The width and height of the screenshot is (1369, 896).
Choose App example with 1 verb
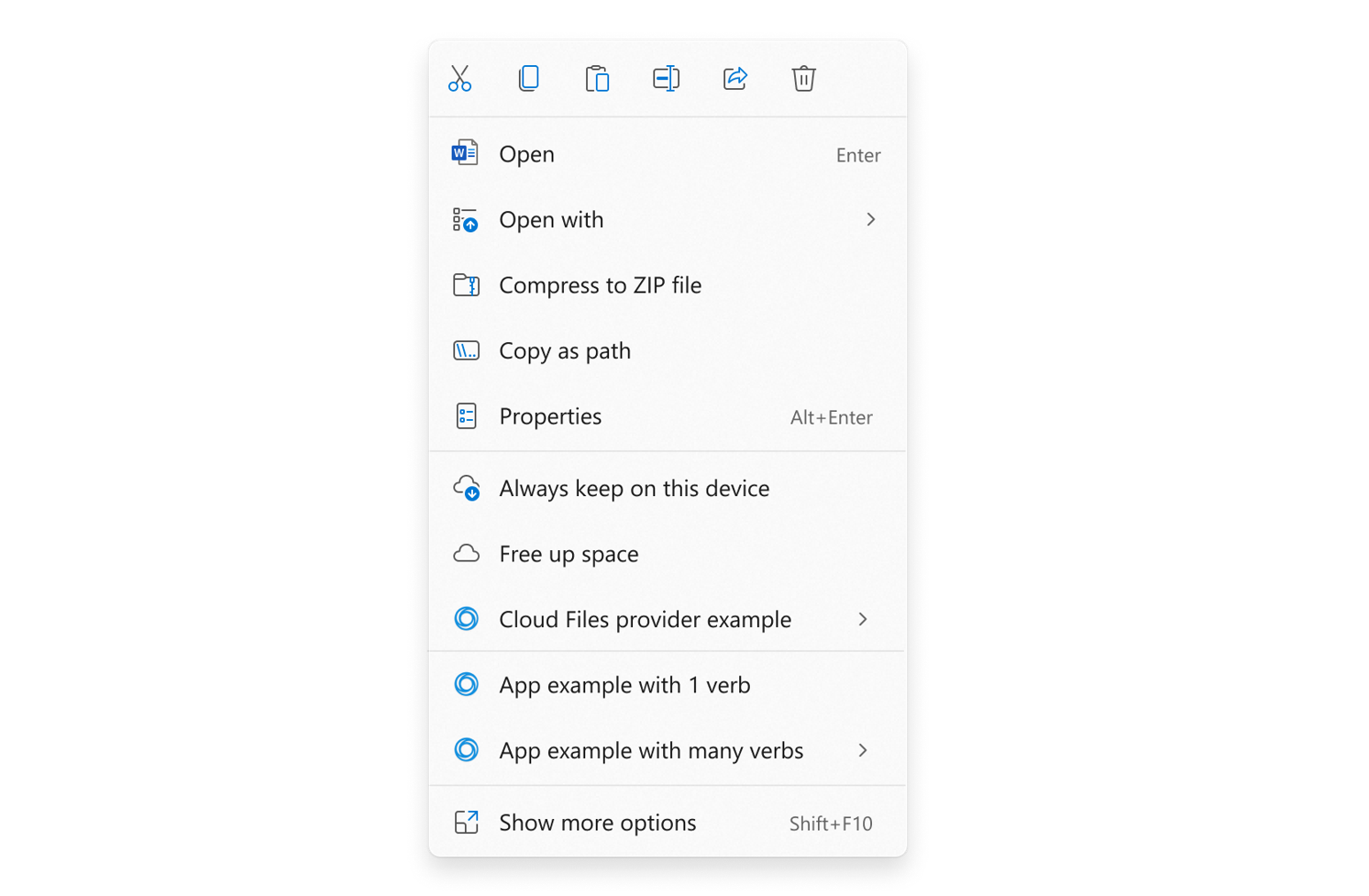pyautogui.click(x=668, y=685)
